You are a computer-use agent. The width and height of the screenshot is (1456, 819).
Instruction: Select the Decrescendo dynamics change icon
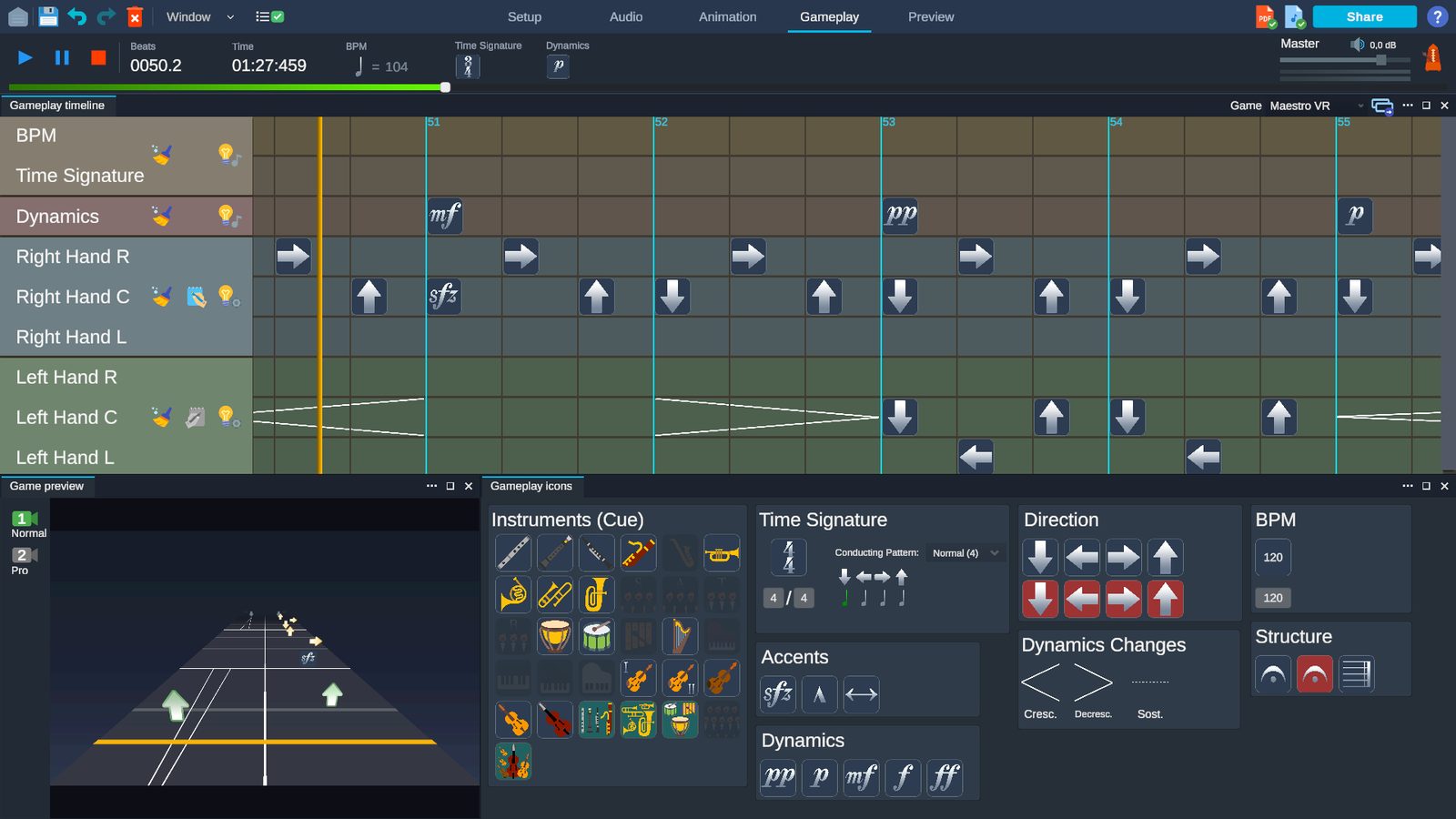[1093, 682]
